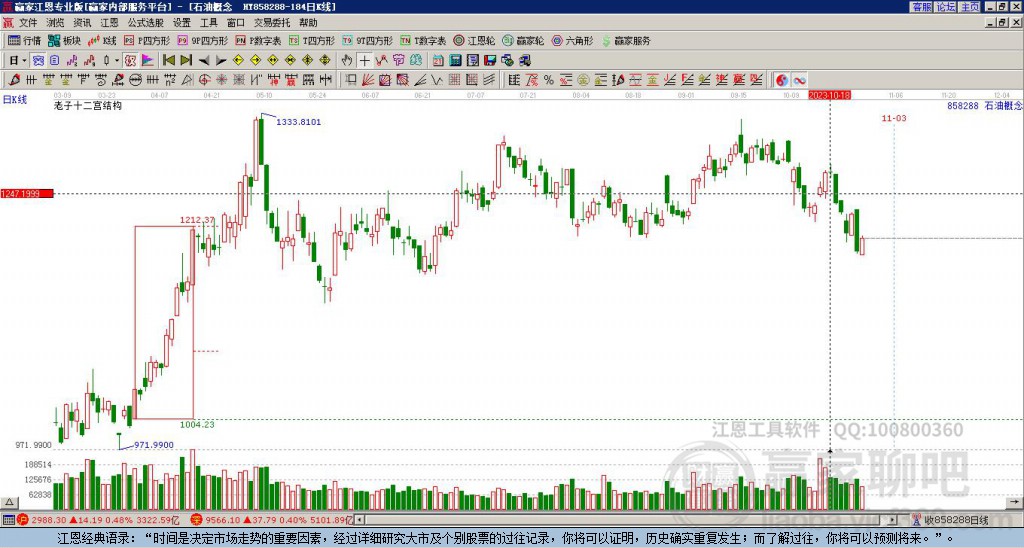
Task: Jump to last bar icon
Action: [186, 61]
